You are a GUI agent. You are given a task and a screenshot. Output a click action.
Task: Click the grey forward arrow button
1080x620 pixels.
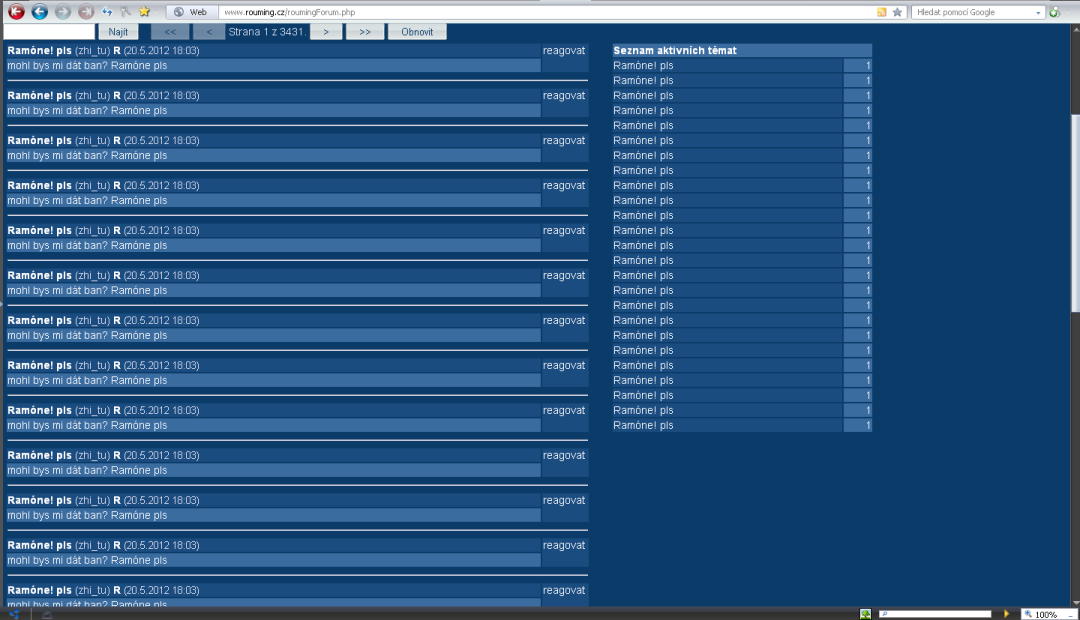[62, 12]
